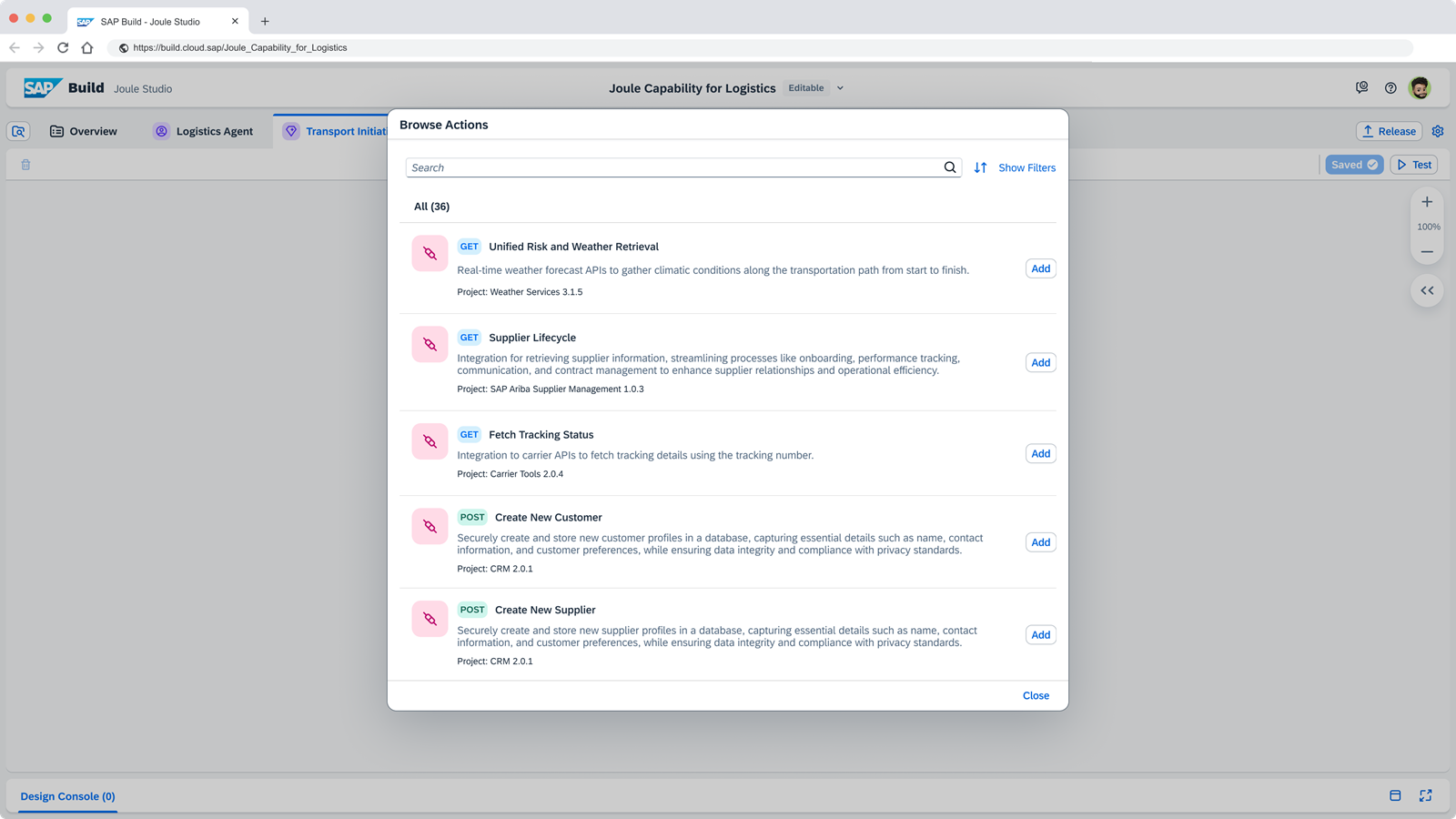Select the Transport Initiation tab
Screen dimensions: 1456x819
(x=335, y=131)
